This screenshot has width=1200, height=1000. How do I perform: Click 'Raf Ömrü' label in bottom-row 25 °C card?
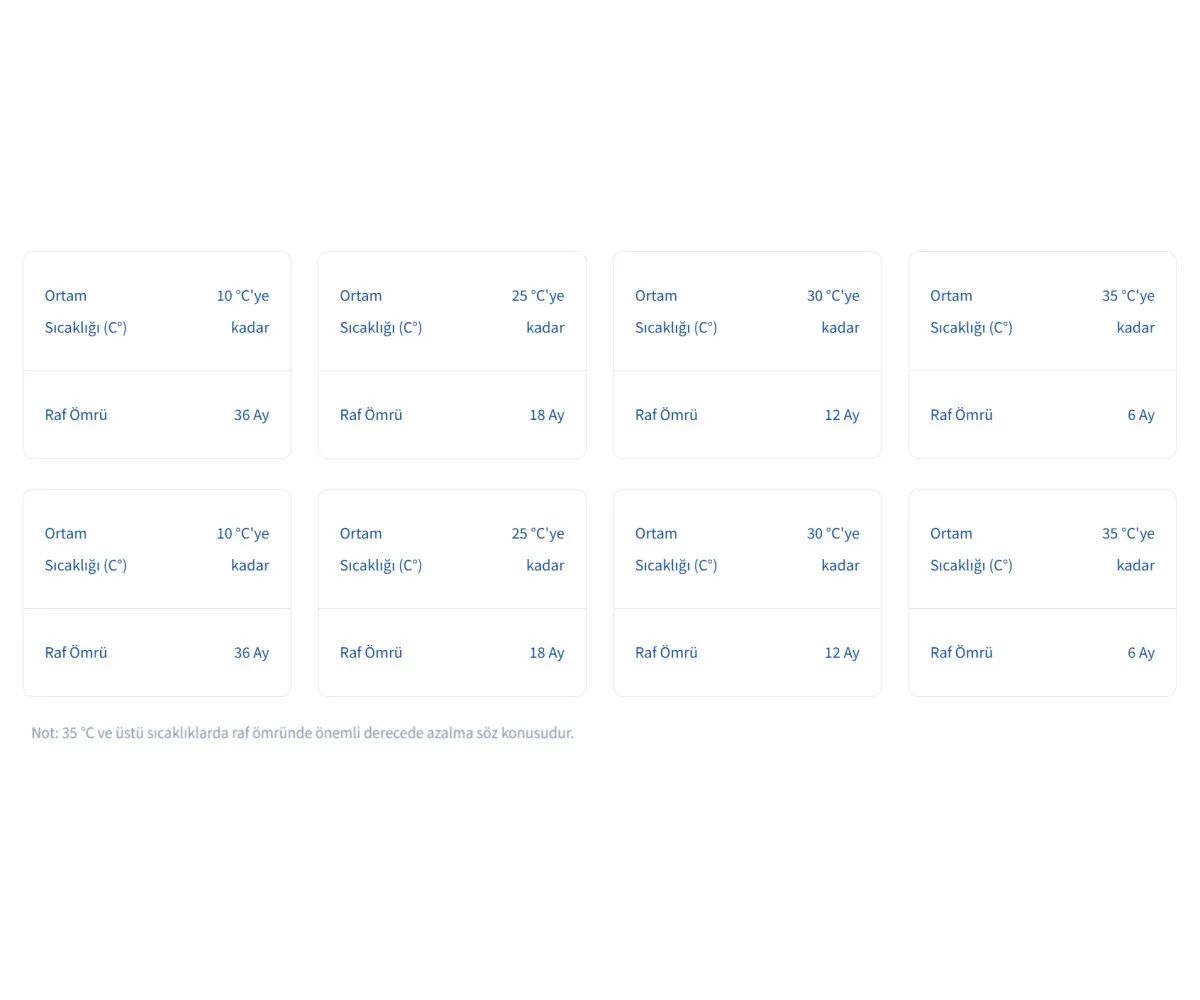[x=371, y=653]
